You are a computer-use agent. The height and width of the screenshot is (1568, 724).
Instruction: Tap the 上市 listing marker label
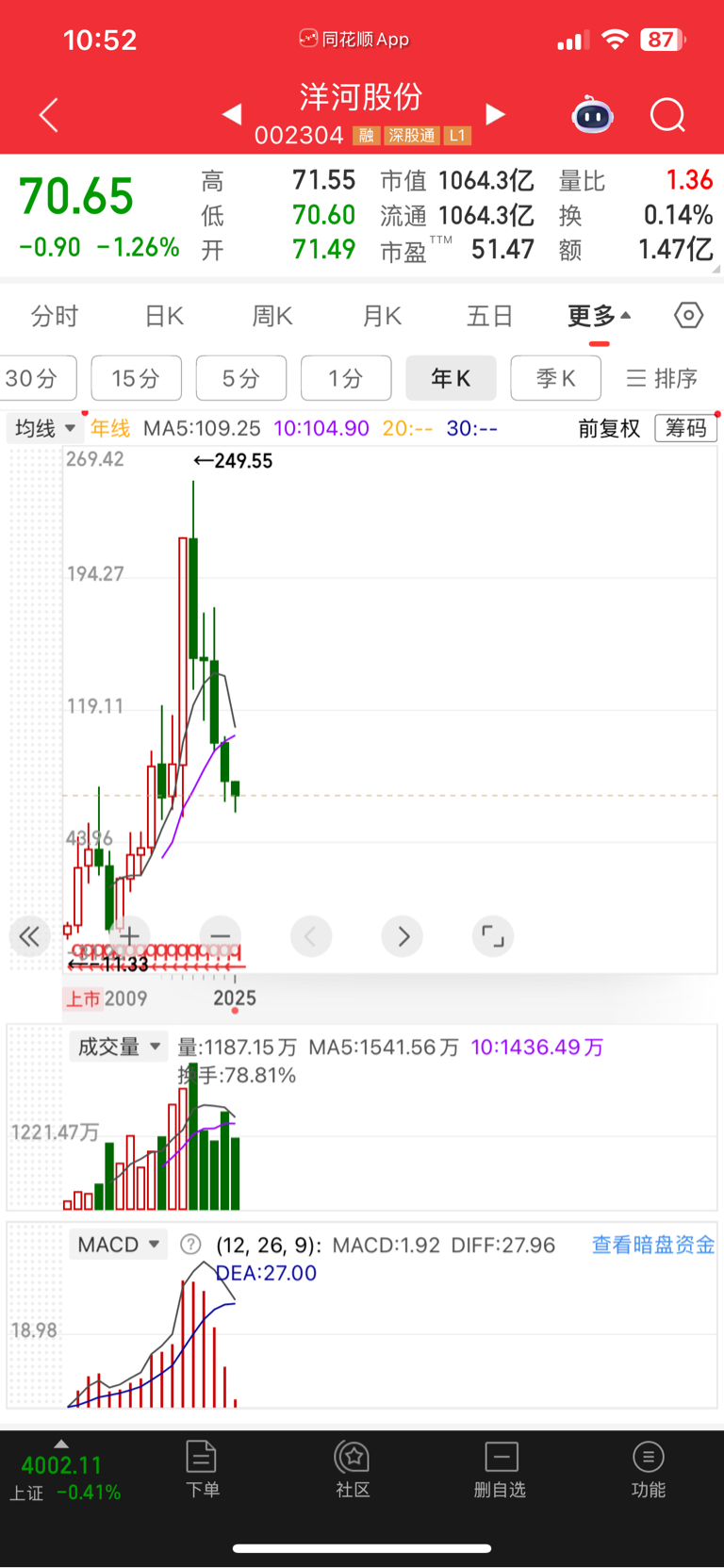pyautogui.click(x=83, y=999)
